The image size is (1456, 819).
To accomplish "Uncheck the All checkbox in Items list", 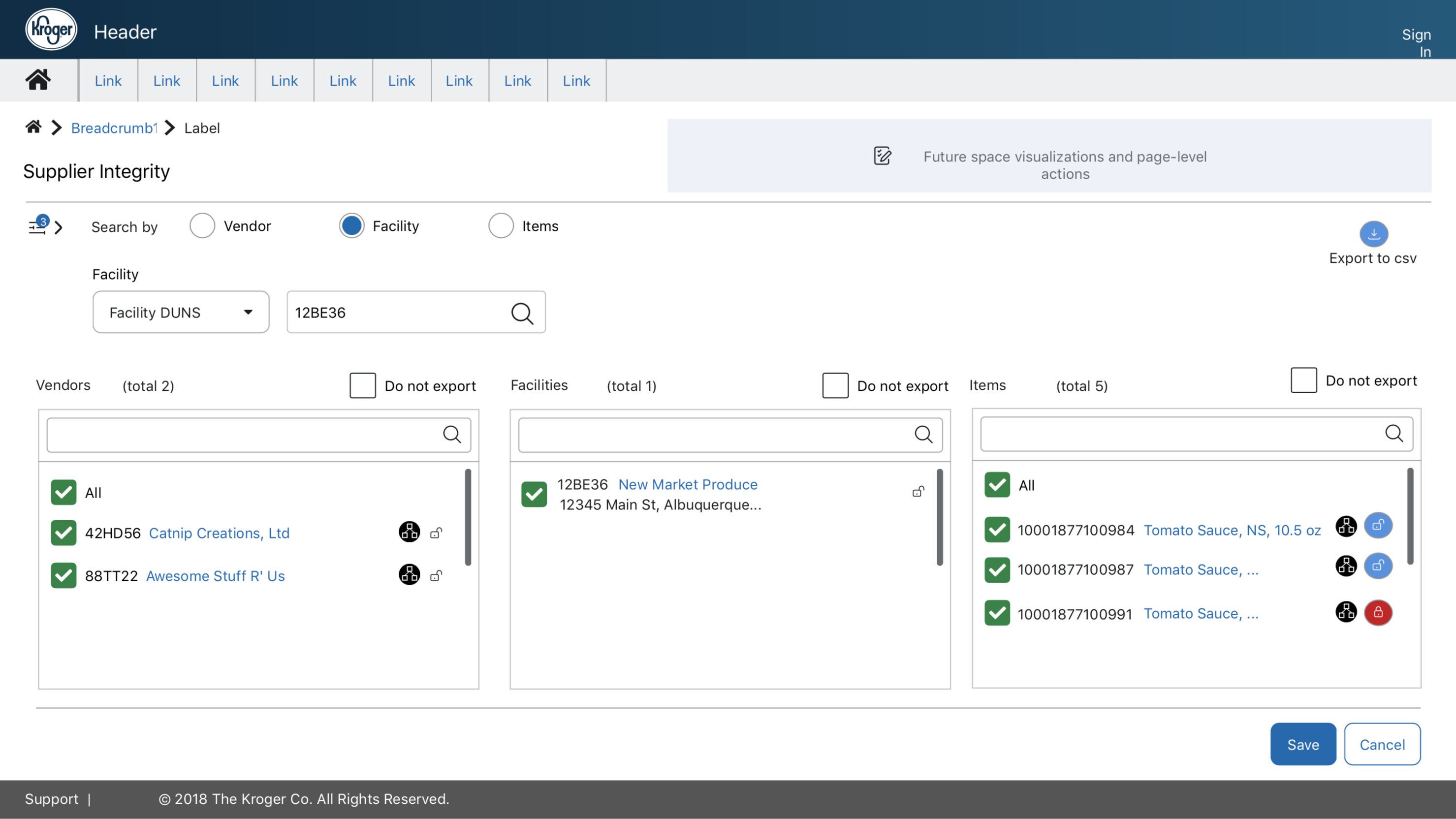I will tap(997, 485).
